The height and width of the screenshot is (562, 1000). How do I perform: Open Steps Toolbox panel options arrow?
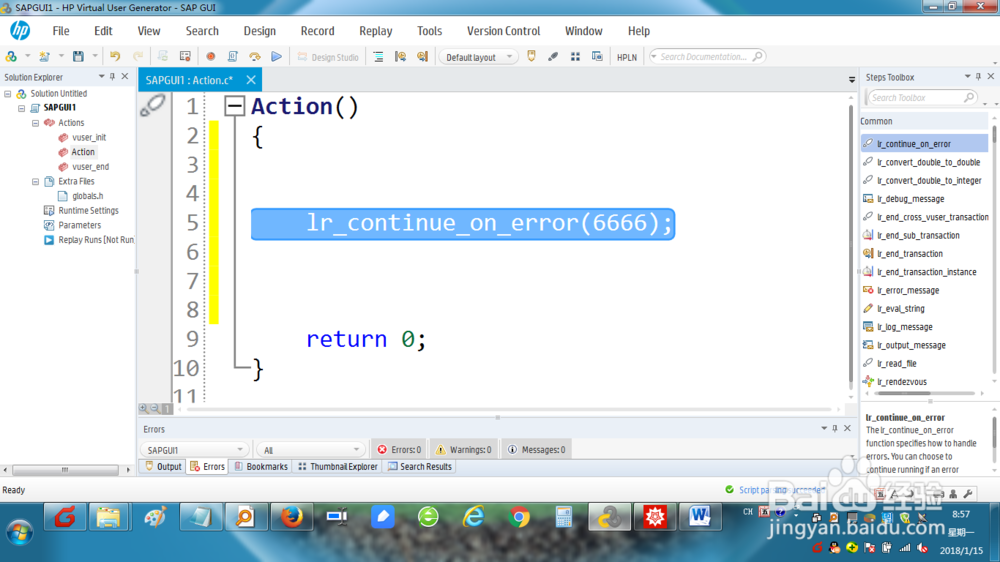(x=967, y=77)
